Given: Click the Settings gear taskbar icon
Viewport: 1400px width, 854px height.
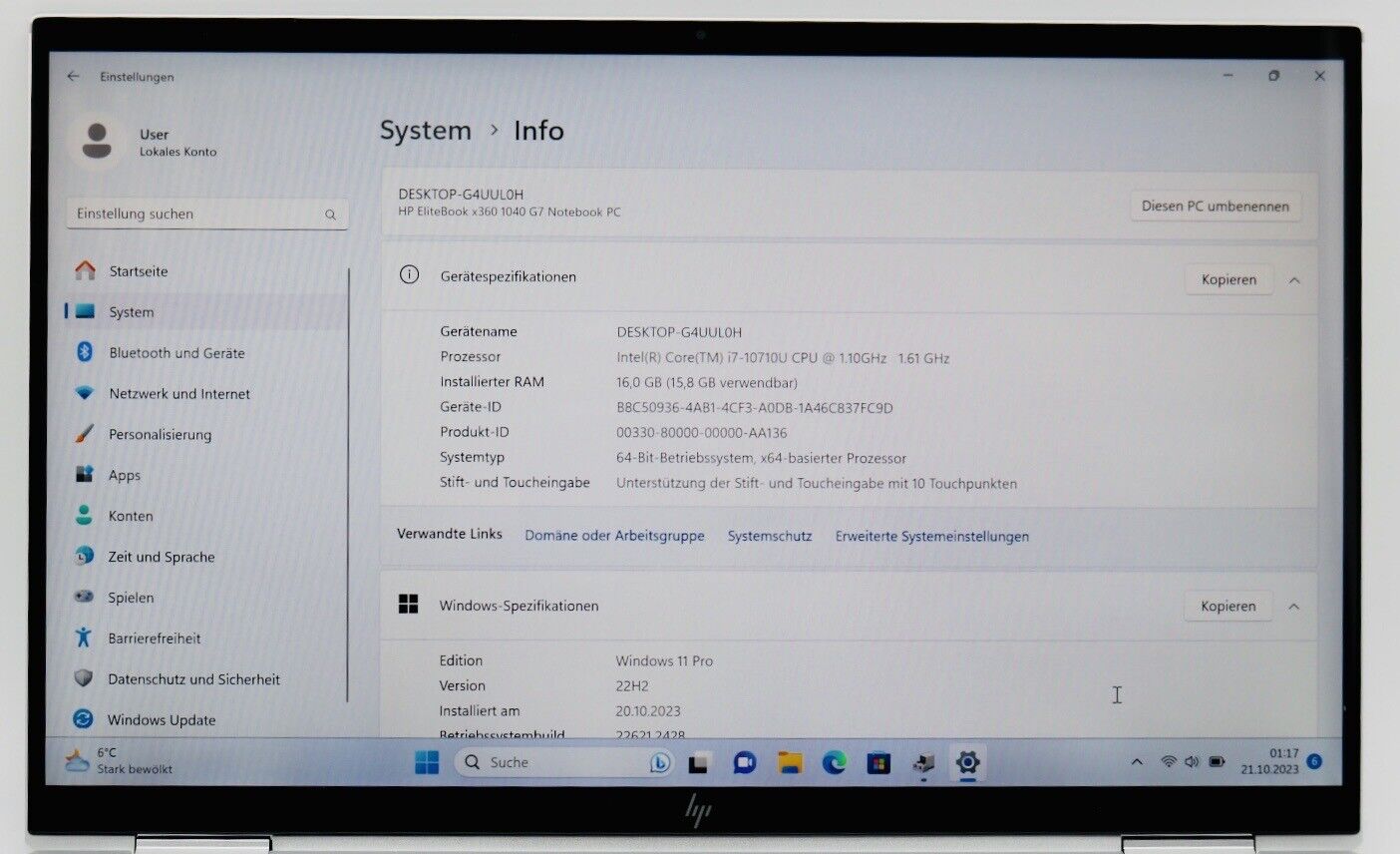Looking at the screenshot, I should (966, 764).
